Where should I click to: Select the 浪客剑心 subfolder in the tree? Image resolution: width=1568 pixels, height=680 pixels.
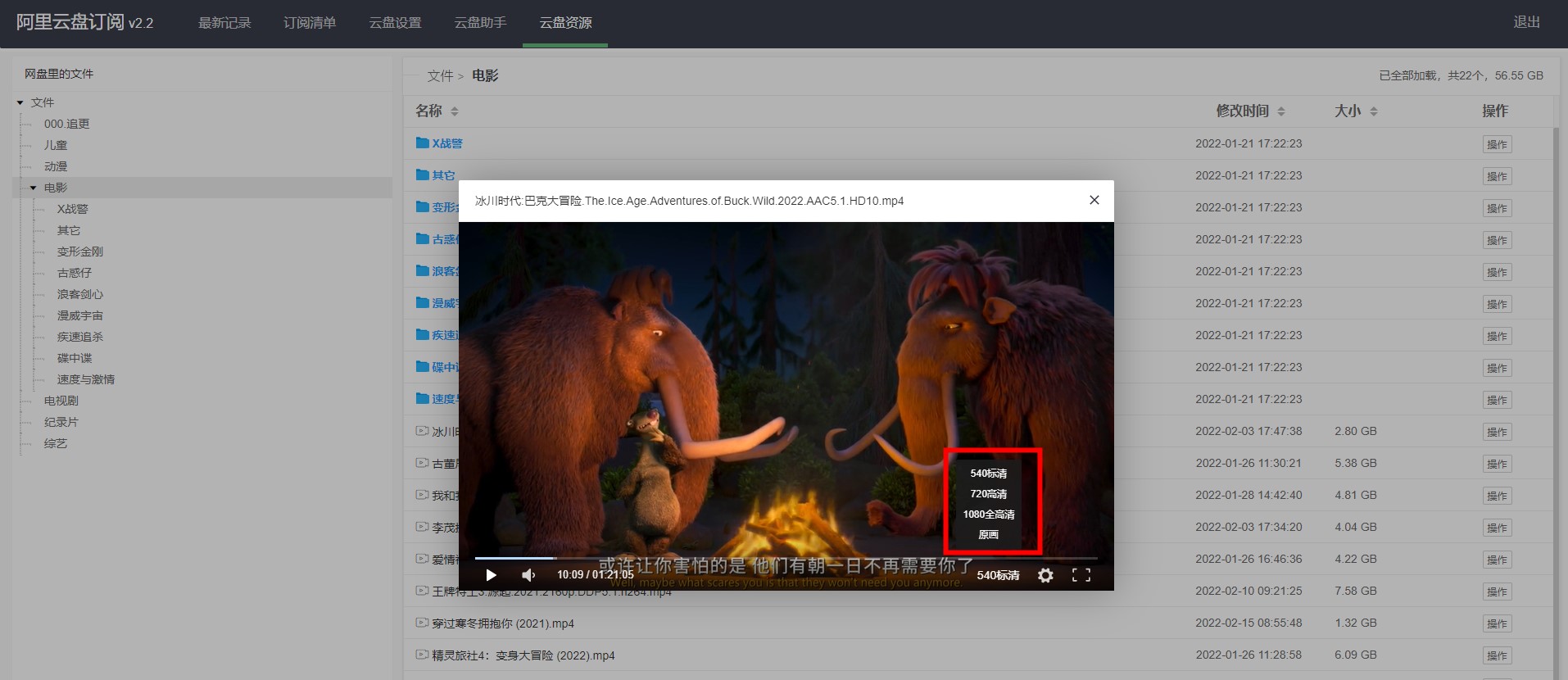pos(80,294)
